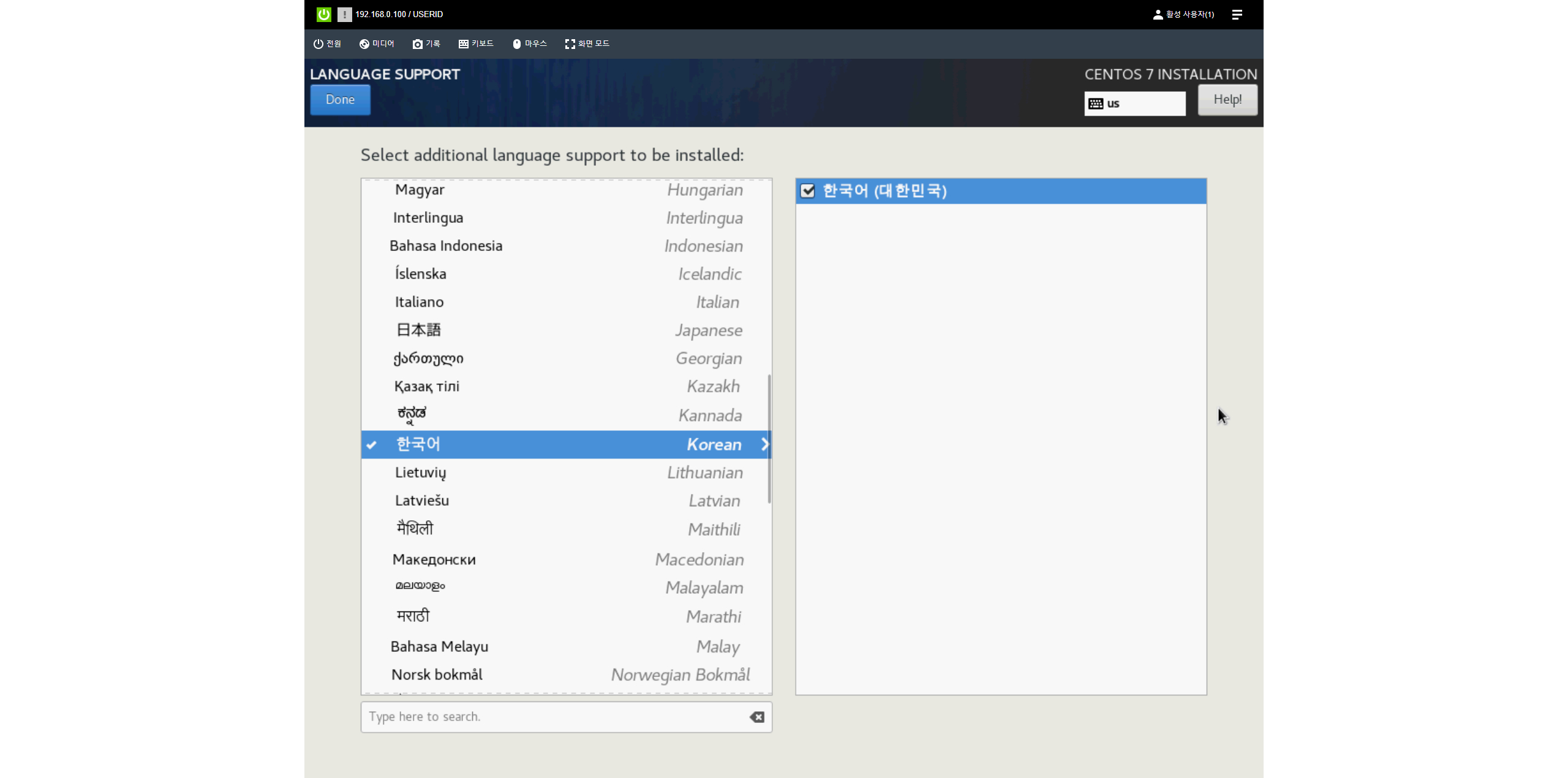Toggle the Korean language row checkmark

371,445
